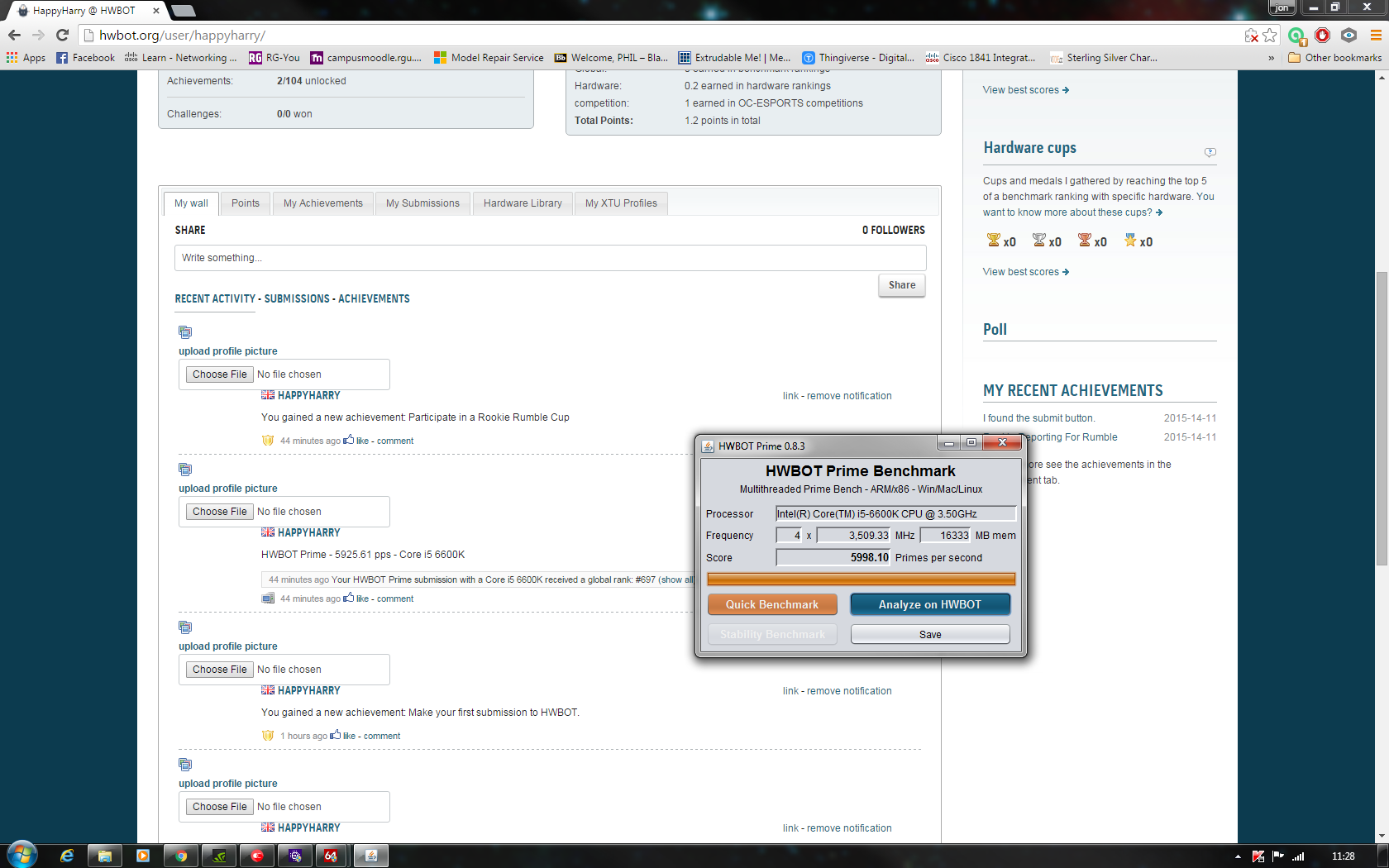1389x868 pixels.
Task: Open the Other bookmarks folder
Action: pos(1334,58)
